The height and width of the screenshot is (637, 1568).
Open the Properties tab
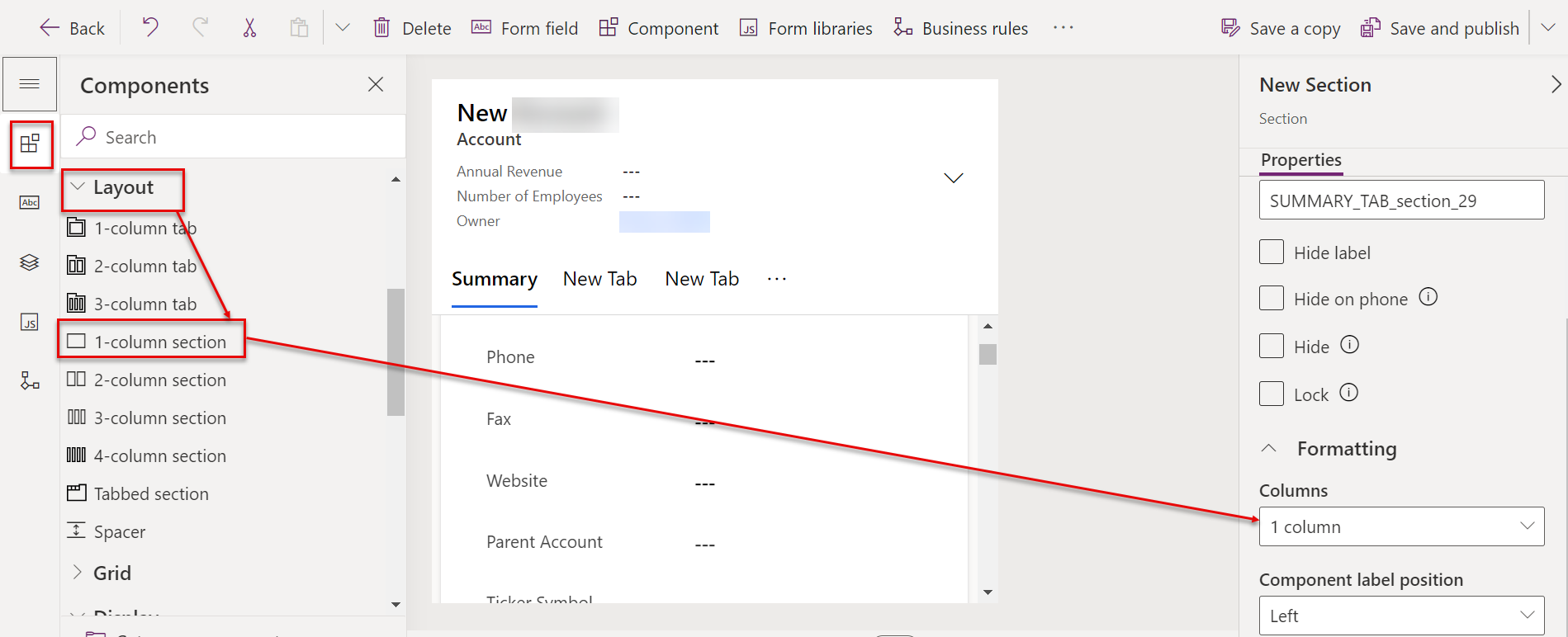coord(1301,160)
